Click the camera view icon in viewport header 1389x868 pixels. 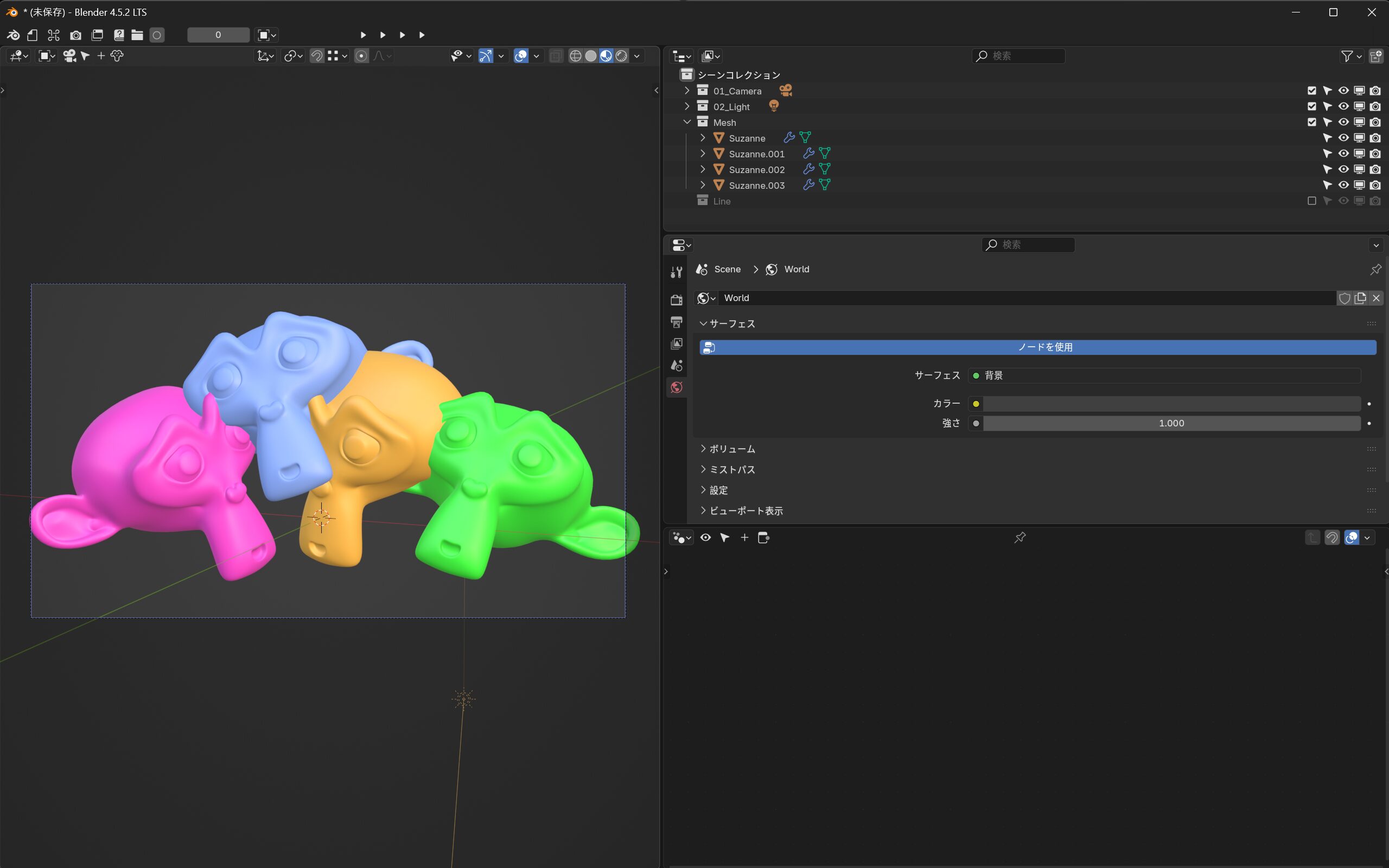(69, 56)
